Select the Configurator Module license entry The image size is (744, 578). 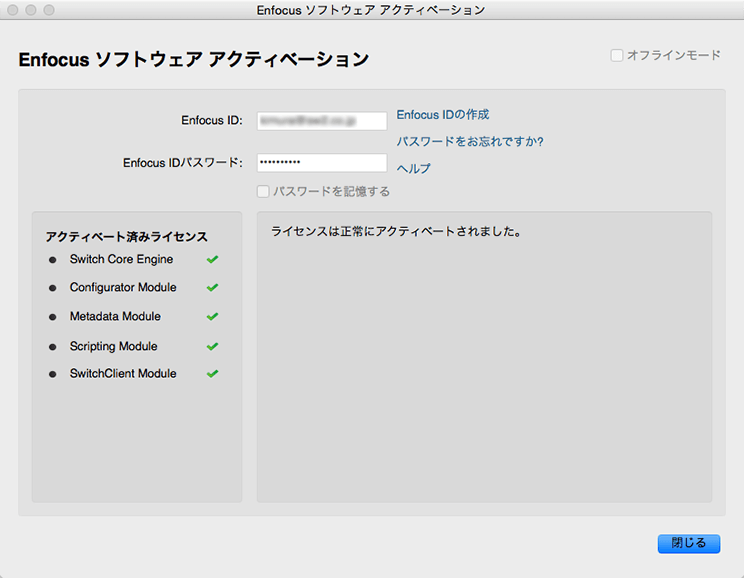tap(123, 288)
